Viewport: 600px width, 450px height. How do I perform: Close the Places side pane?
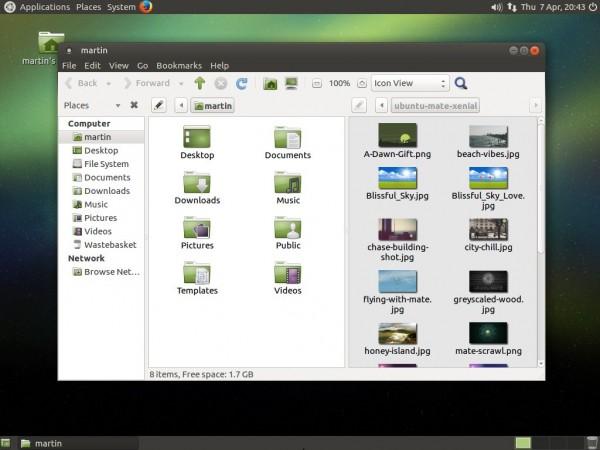[134, 105]
